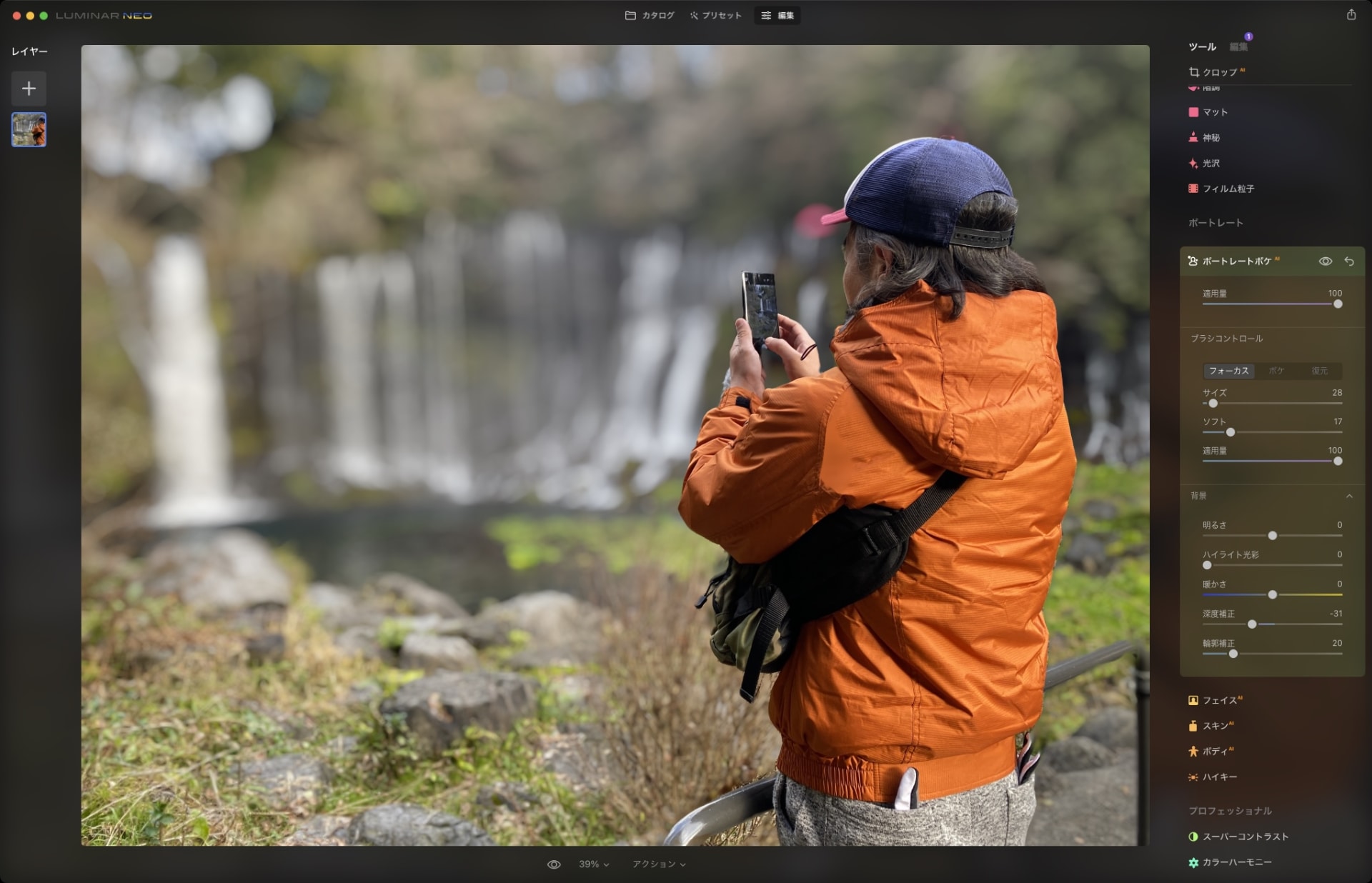Open the Matte (マット) tool
Screen dimensions: 1372x883
pyautogui.click(x=1214, y=112)
